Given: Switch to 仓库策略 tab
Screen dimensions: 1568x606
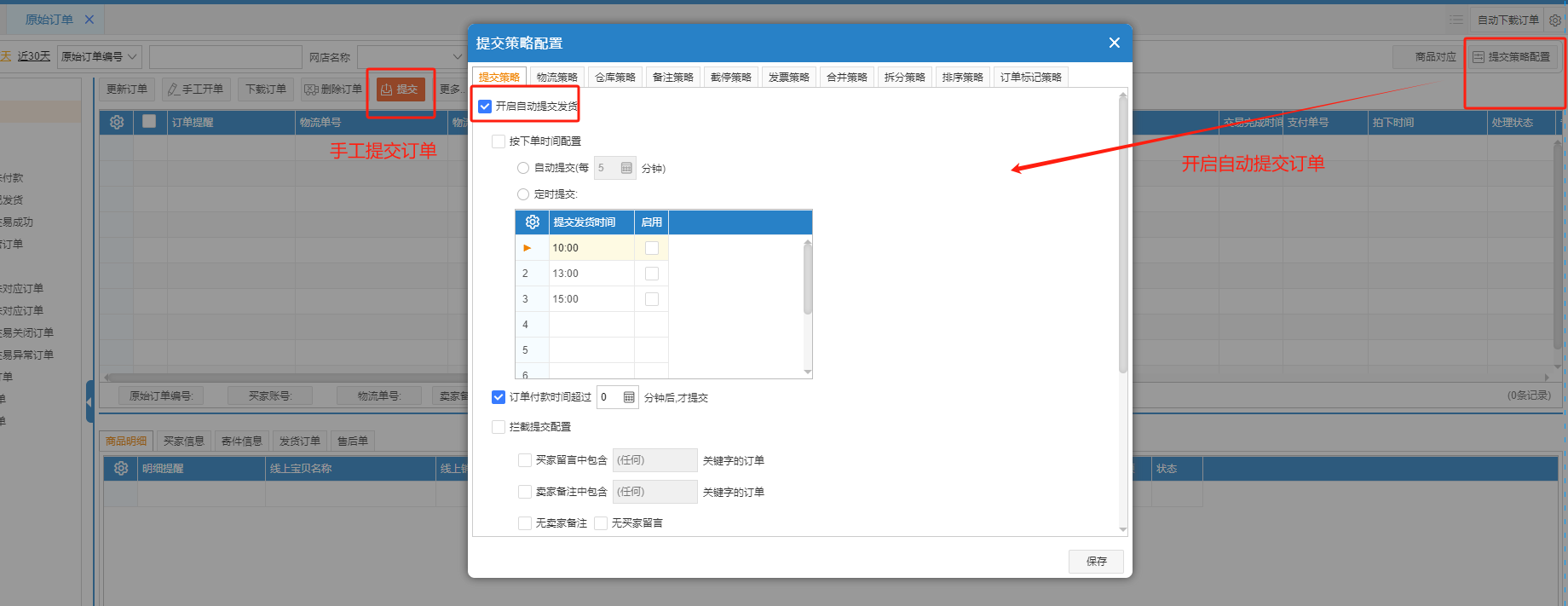Looking at the screenshot, I should click(x=615, y=78).
